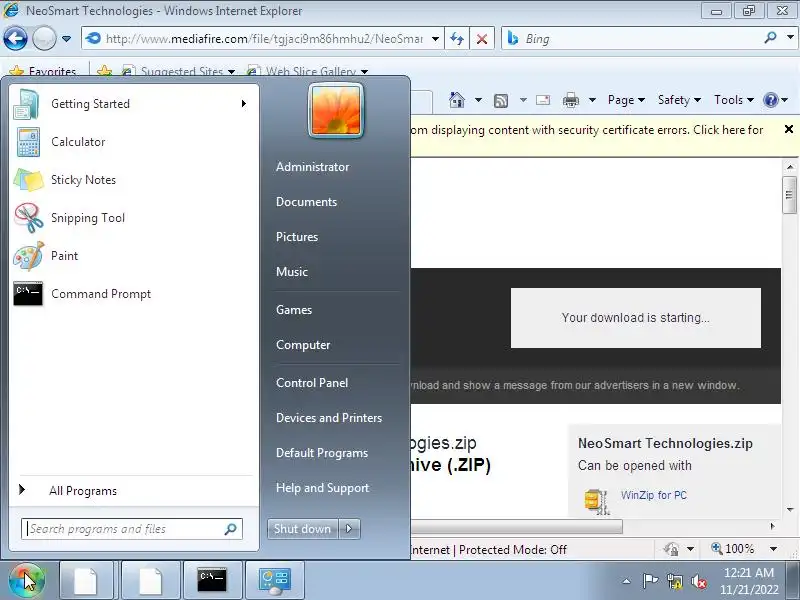Click the Refresh button in IE
800x600 pixels.
click(x=457, y=39)
